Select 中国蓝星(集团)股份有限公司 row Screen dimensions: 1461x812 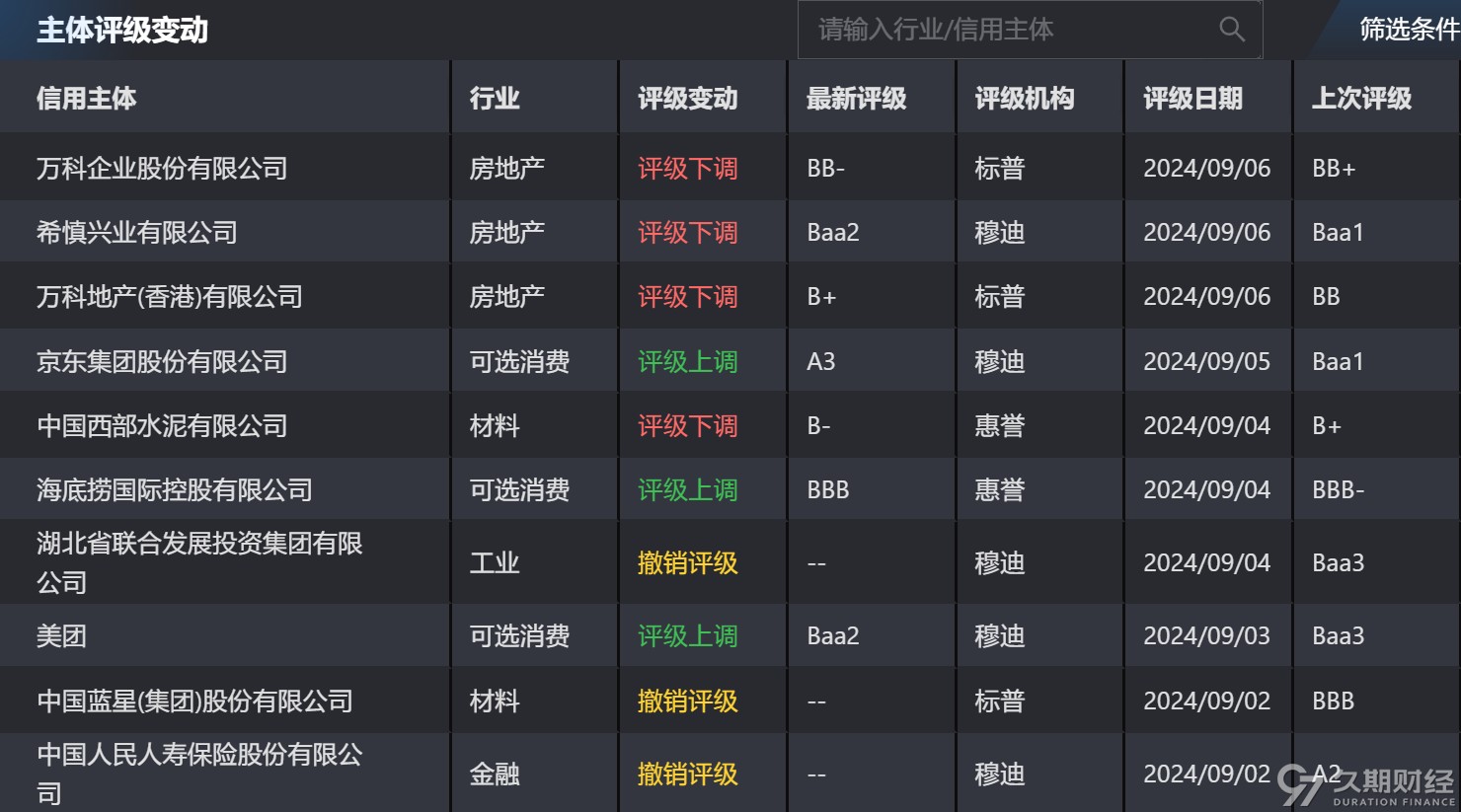point(194,701)
